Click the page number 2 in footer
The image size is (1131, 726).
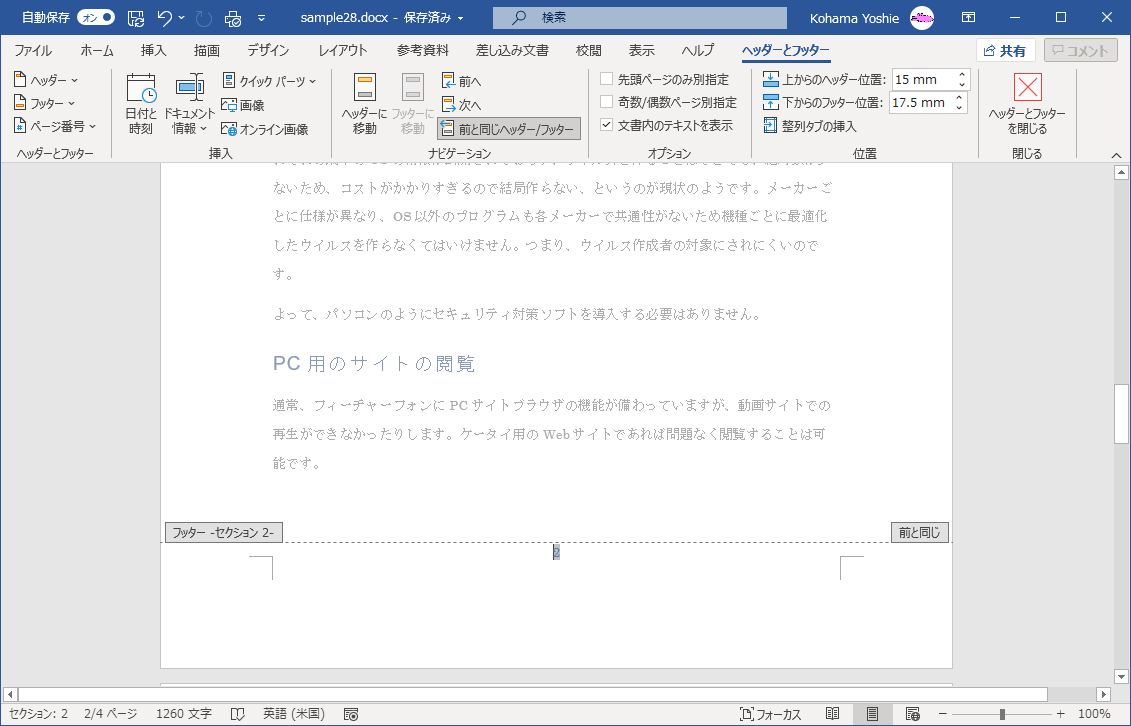point(556,552)
